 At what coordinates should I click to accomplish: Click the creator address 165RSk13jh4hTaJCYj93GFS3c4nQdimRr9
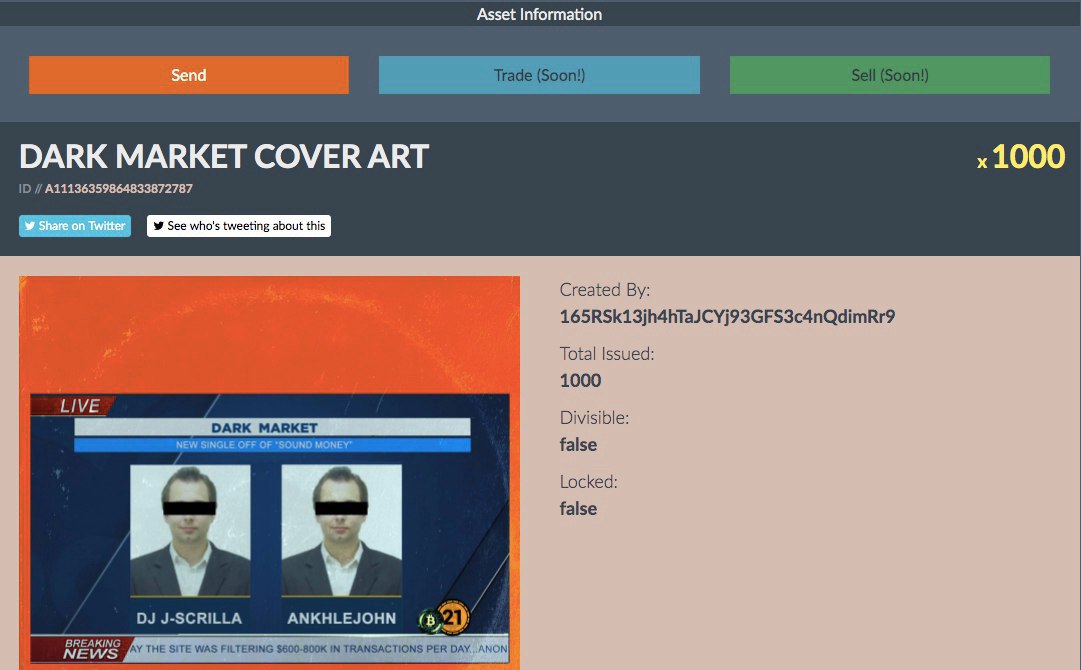pos(727,316)
